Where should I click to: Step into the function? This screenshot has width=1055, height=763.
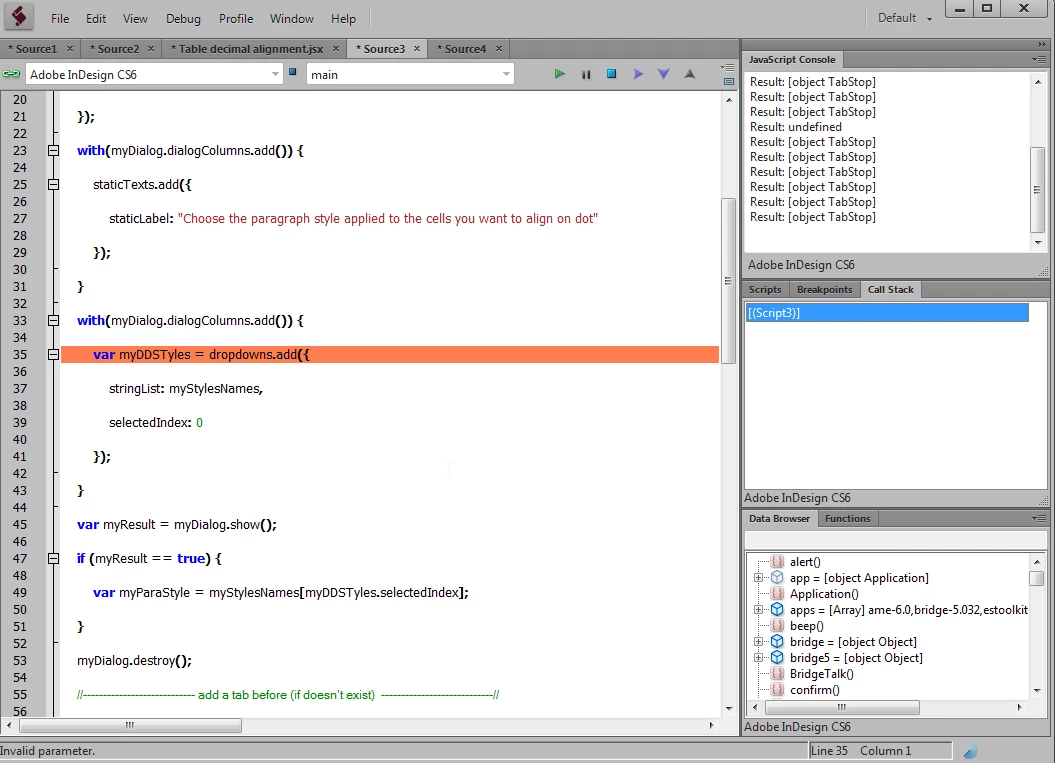click(x=663, y=74)
